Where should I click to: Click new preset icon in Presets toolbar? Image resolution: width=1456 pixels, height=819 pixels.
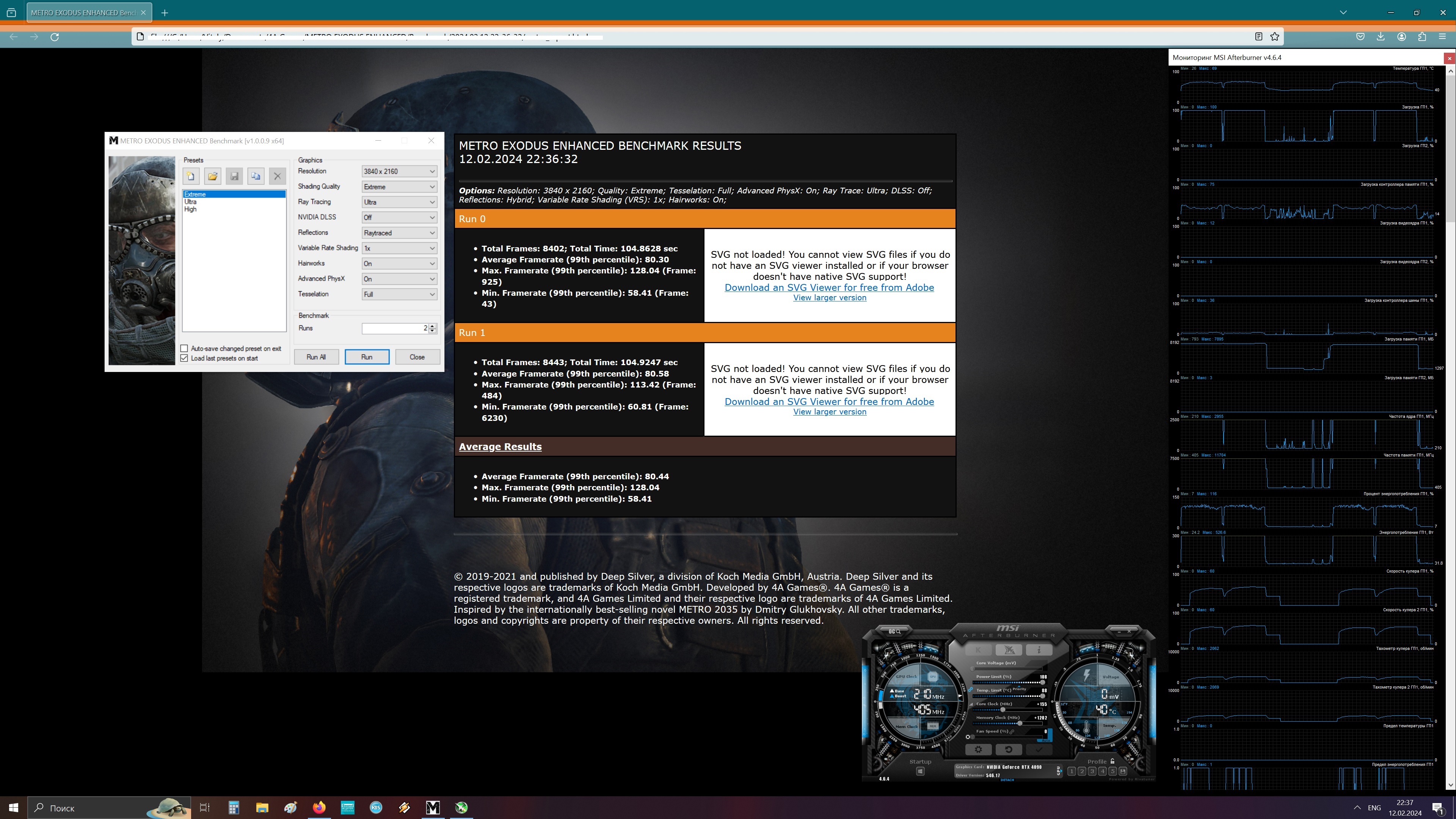191,176
